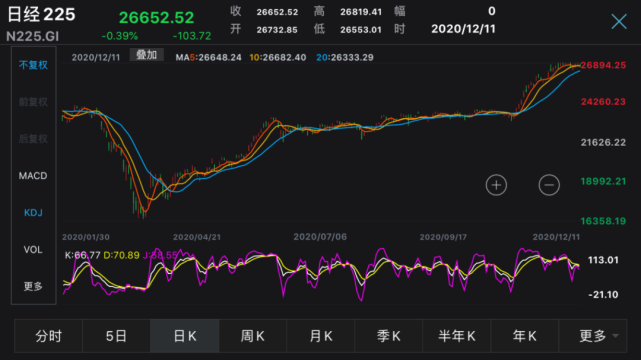
Task: Select the 后复权 adjustment option
Action: pyautogui.click(x=33, y=139)
